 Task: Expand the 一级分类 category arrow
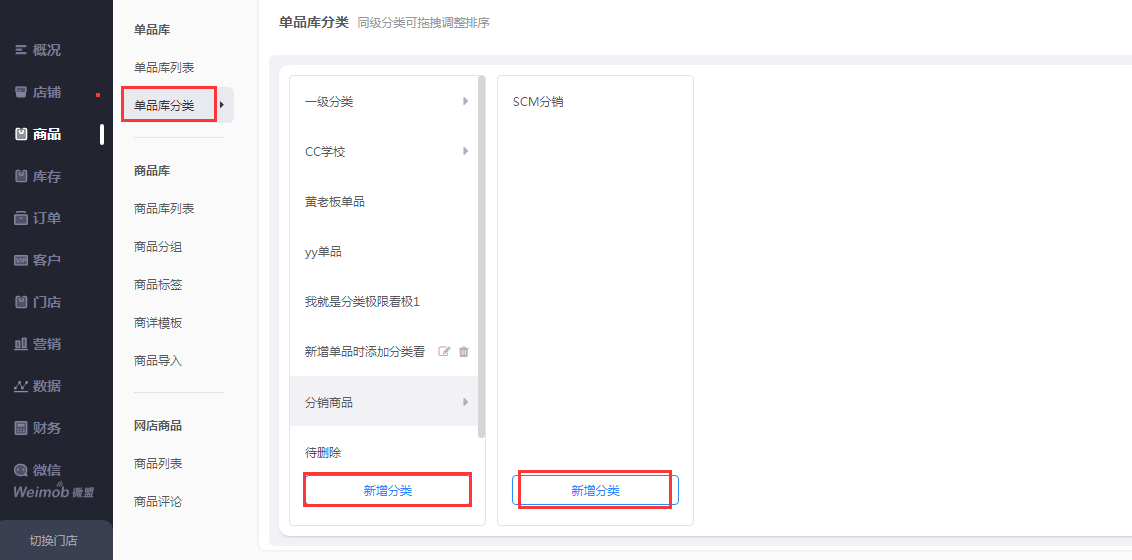point(466,101)
